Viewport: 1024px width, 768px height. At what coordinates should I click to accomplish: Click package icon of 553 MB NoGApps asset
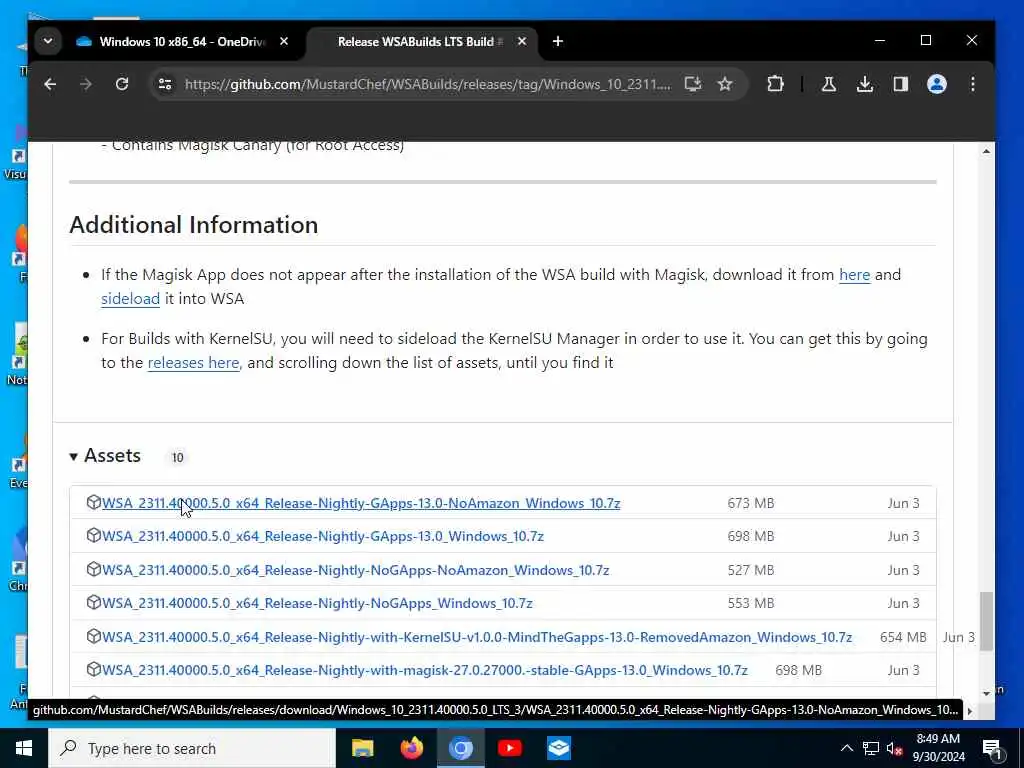point(93,602)
